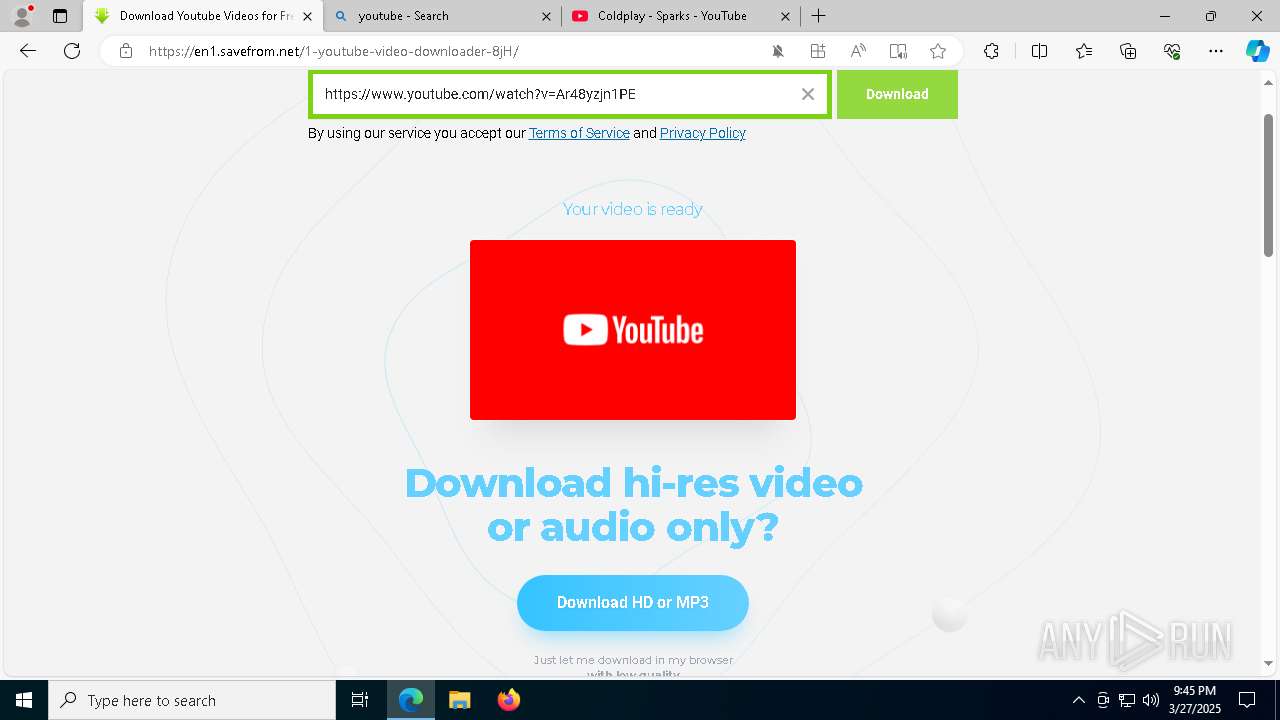Open the browser profile icon

22,16
